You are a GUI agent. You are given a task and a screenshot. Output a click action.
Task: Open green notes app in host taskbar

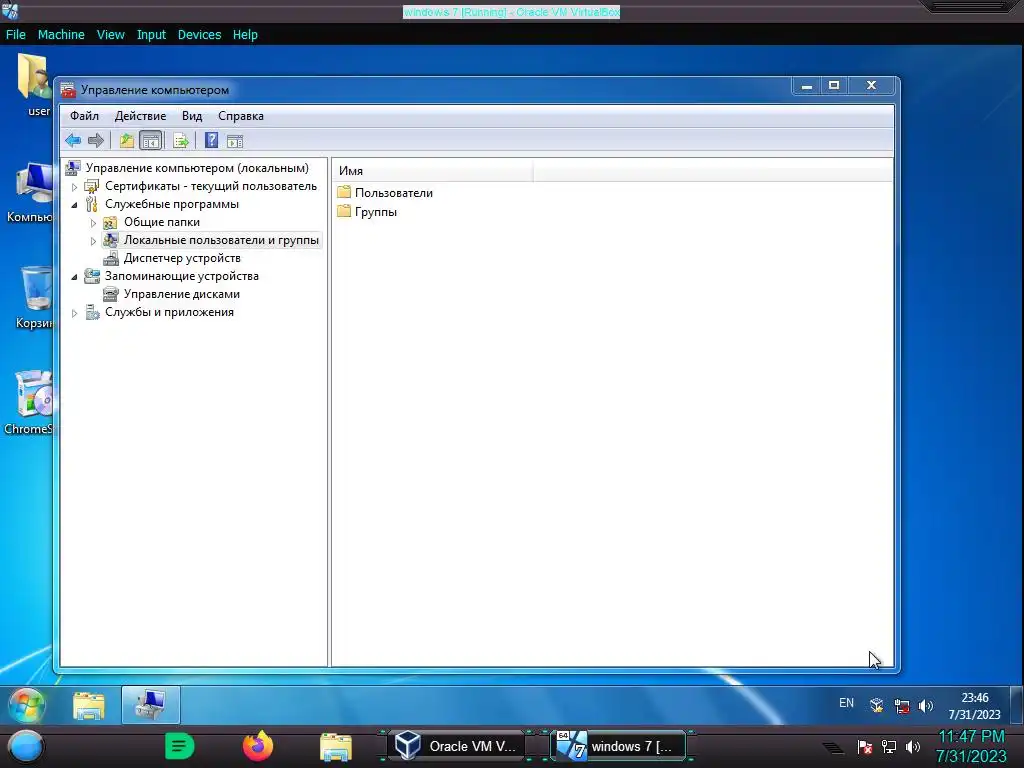tap(179, 746)
